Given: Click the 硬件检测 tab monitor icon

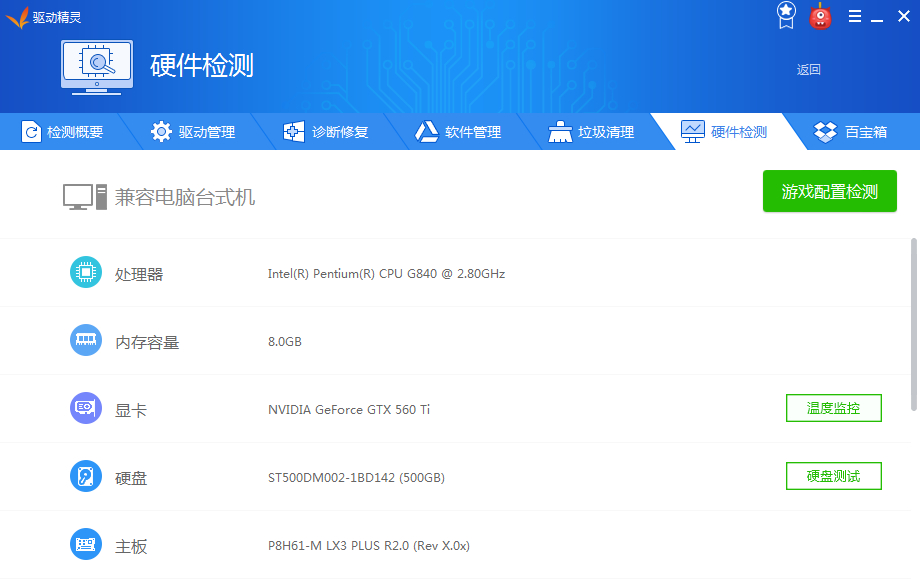Looking at the screenshot, I should point(693,131).
